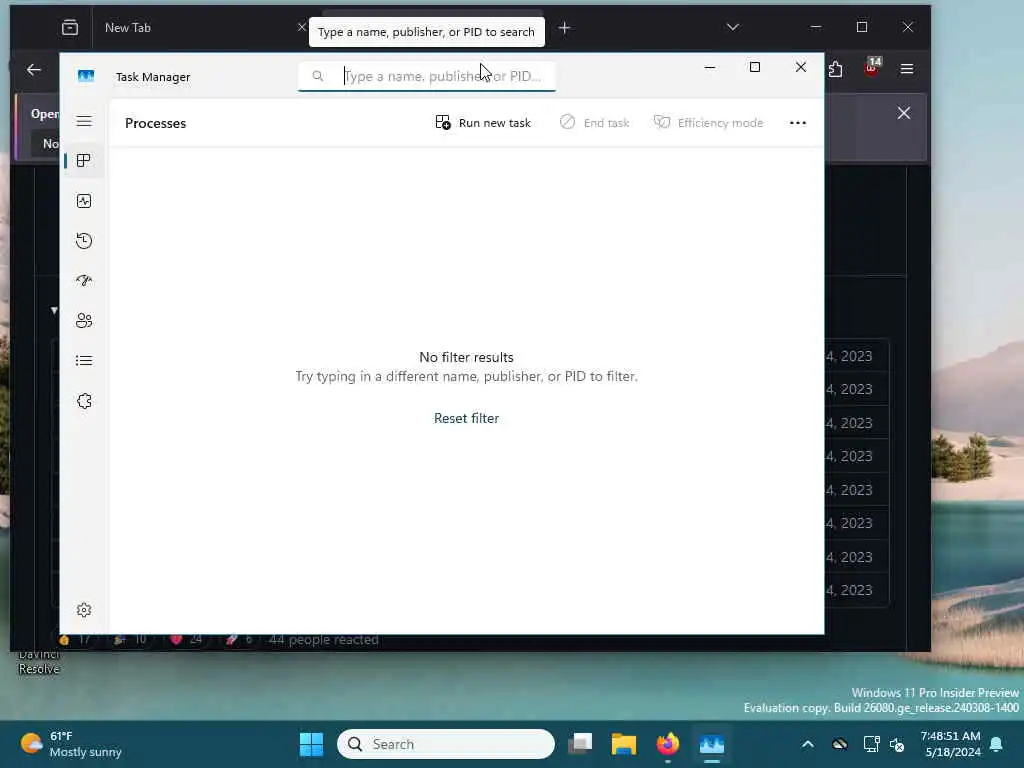Dismiss the browser notification bar with X
This screenshot has height=768, width=1024.
(904, 113)
